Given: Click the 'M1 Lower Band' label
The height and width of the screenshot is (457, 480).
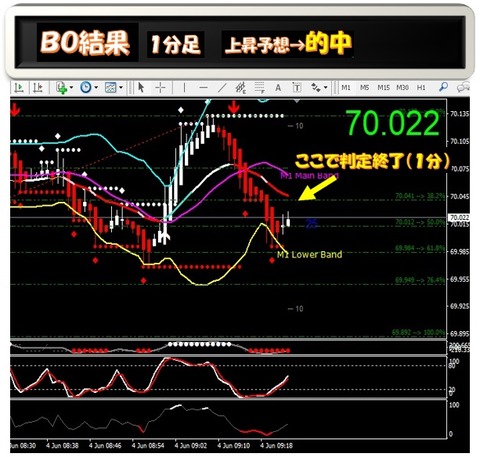Looking at the screenshot, I should pos(310,255).
